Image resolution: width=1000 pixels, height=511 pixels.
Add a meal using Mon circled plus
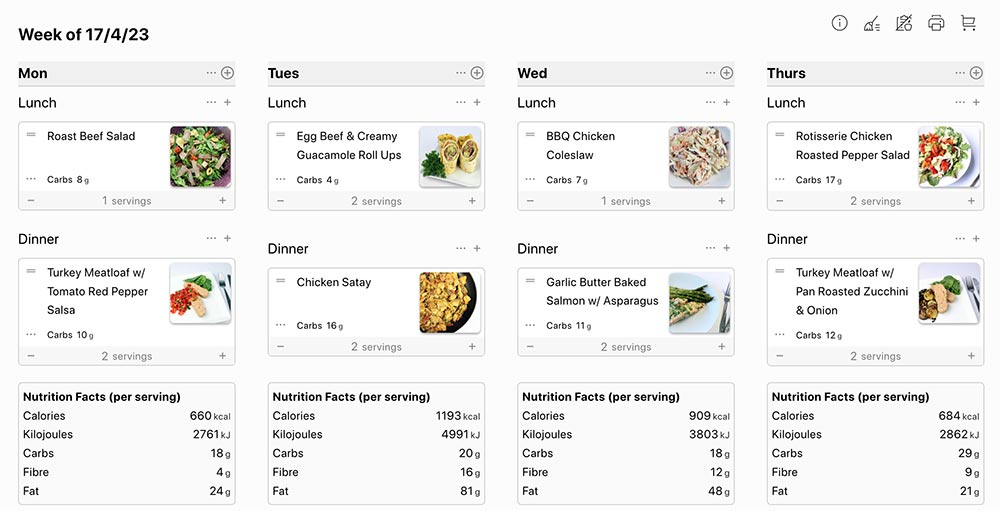(x=228, y=73)
